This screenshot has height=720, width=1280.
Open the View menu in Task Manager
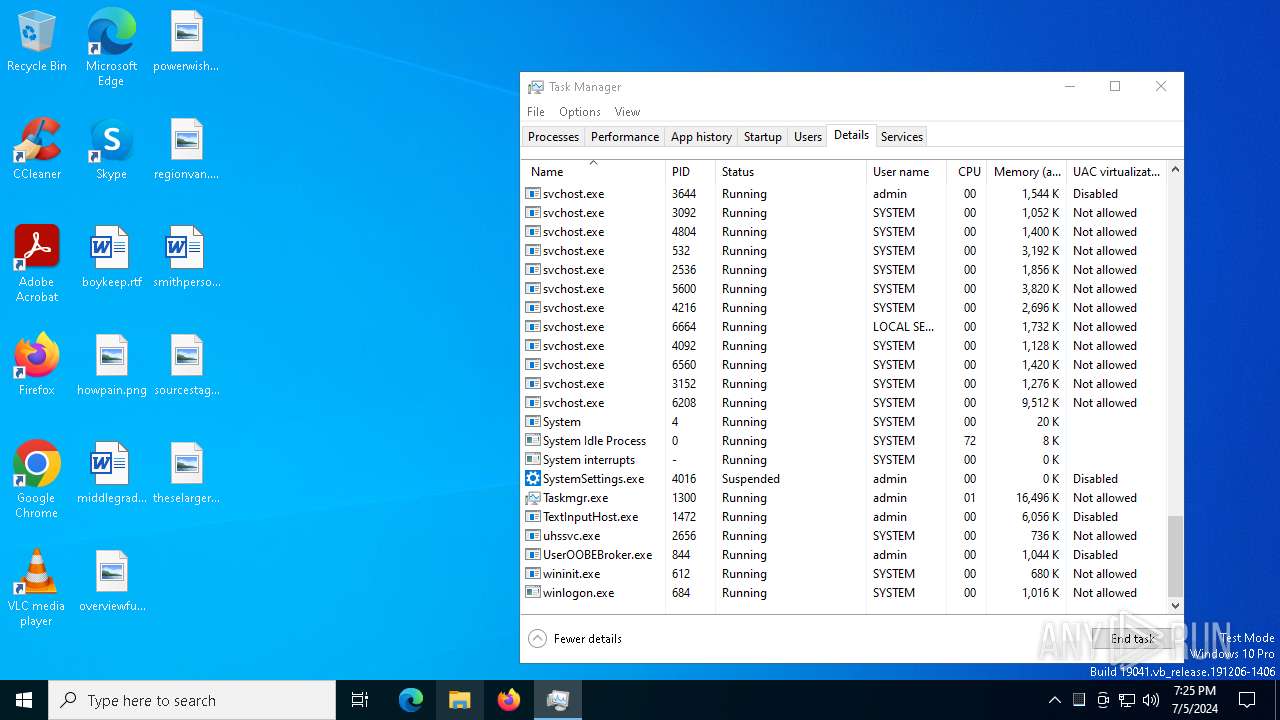pyautogui.click(x=627, y=111)
